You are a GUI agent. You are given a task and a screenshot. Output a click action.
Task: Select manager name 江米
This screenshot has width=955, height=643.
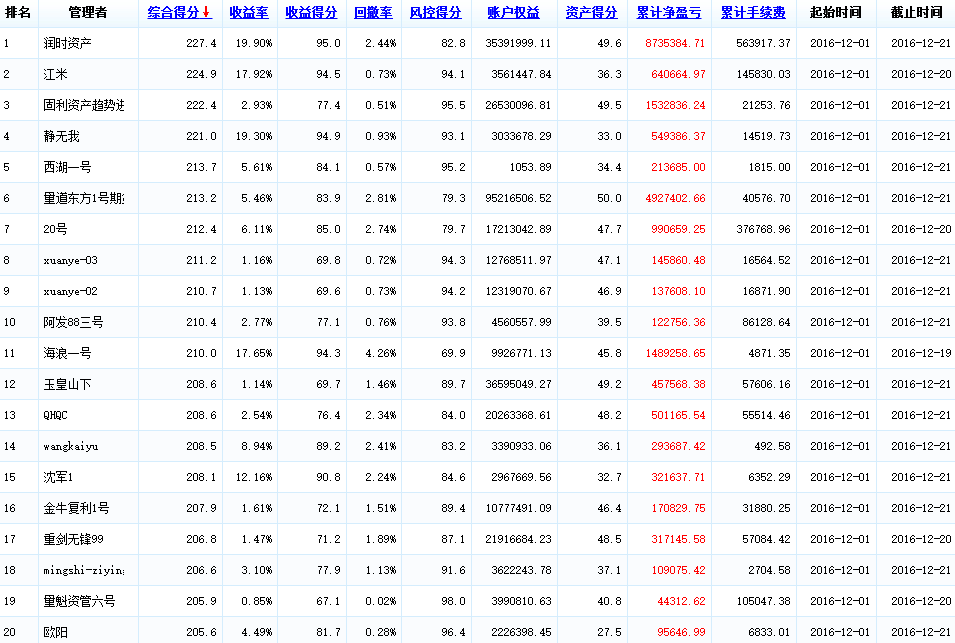tap(55, 74)
